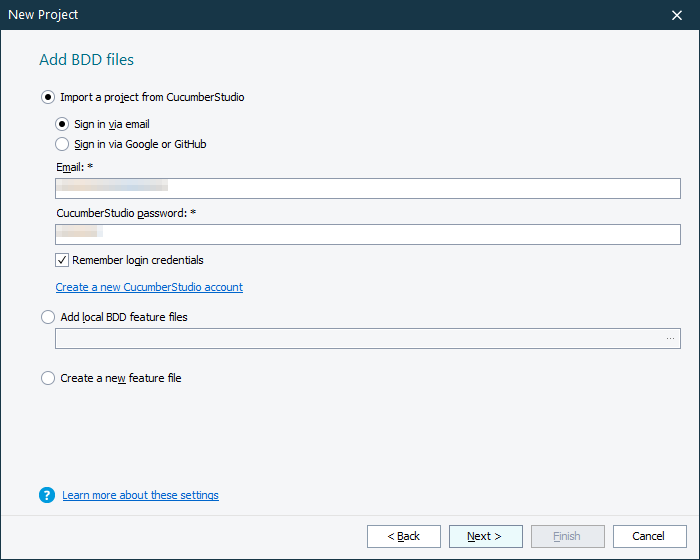Click the New Project title bar

300,15
